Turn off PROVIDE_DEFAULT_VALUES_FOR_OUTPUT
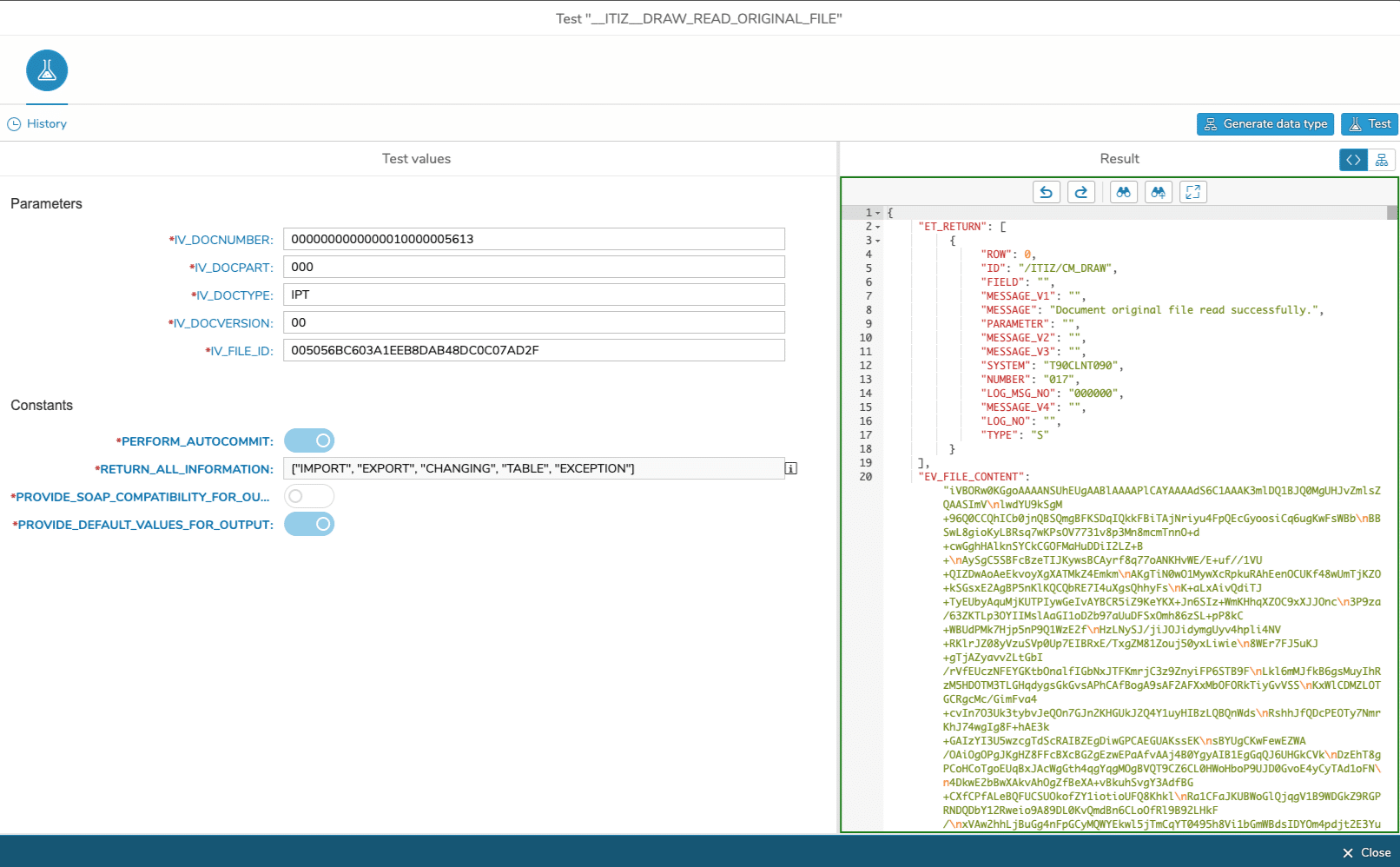 [x=309, y=524]
